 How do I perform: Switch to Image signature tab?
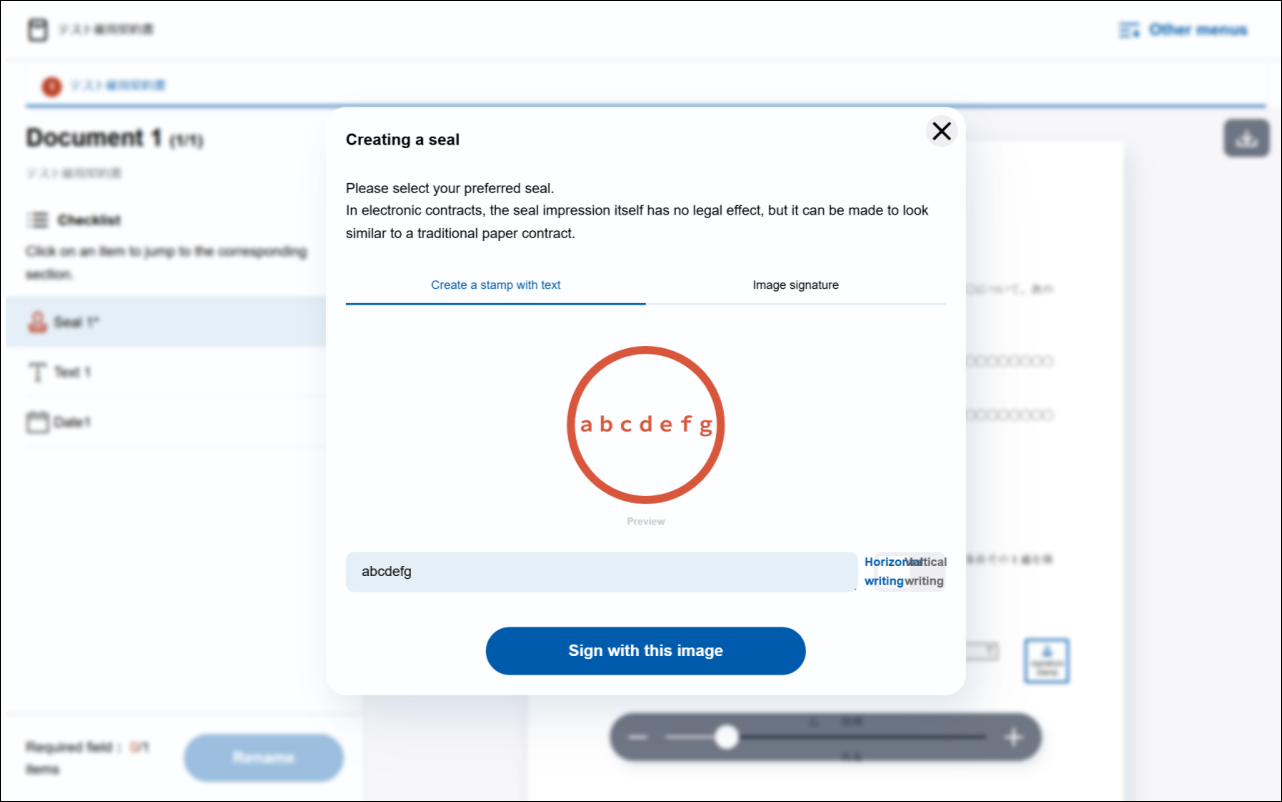795,285
